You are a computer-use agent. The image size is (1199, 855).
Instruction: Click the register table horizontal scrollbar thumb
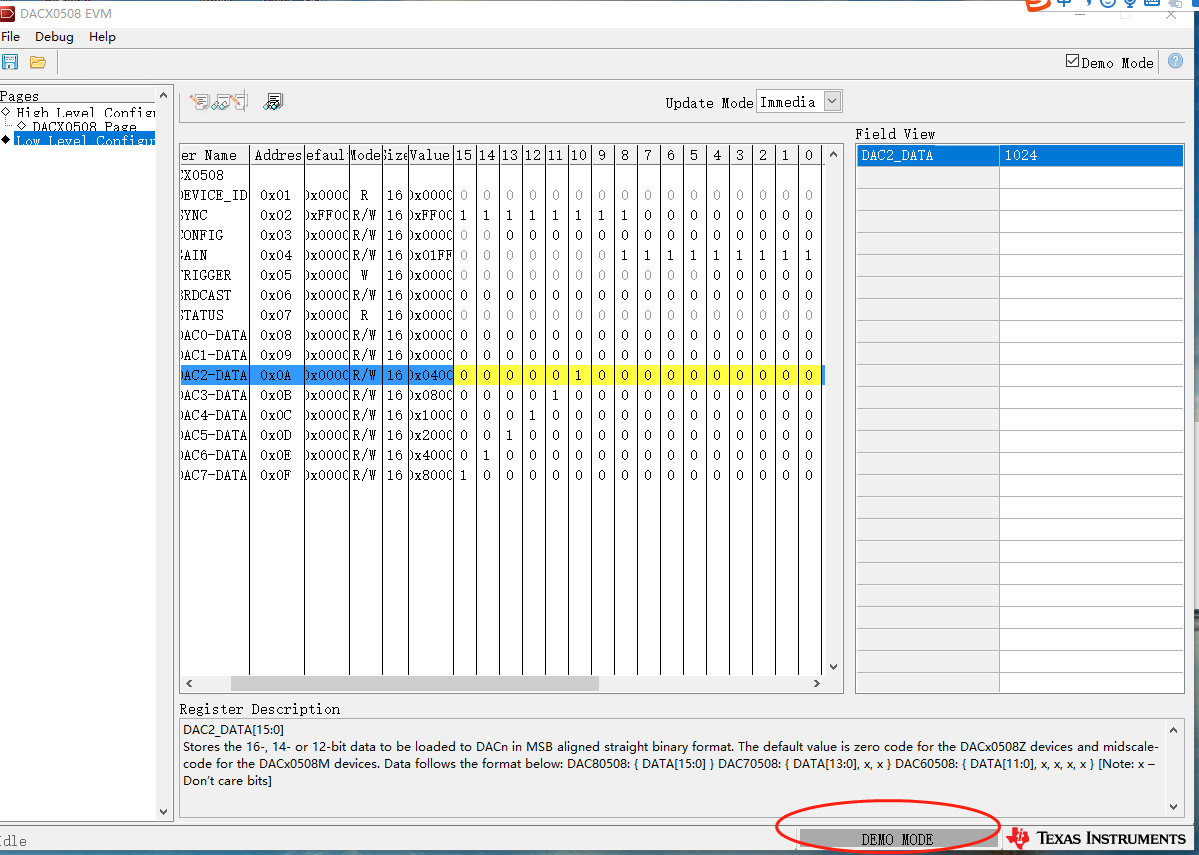[414, 684]
